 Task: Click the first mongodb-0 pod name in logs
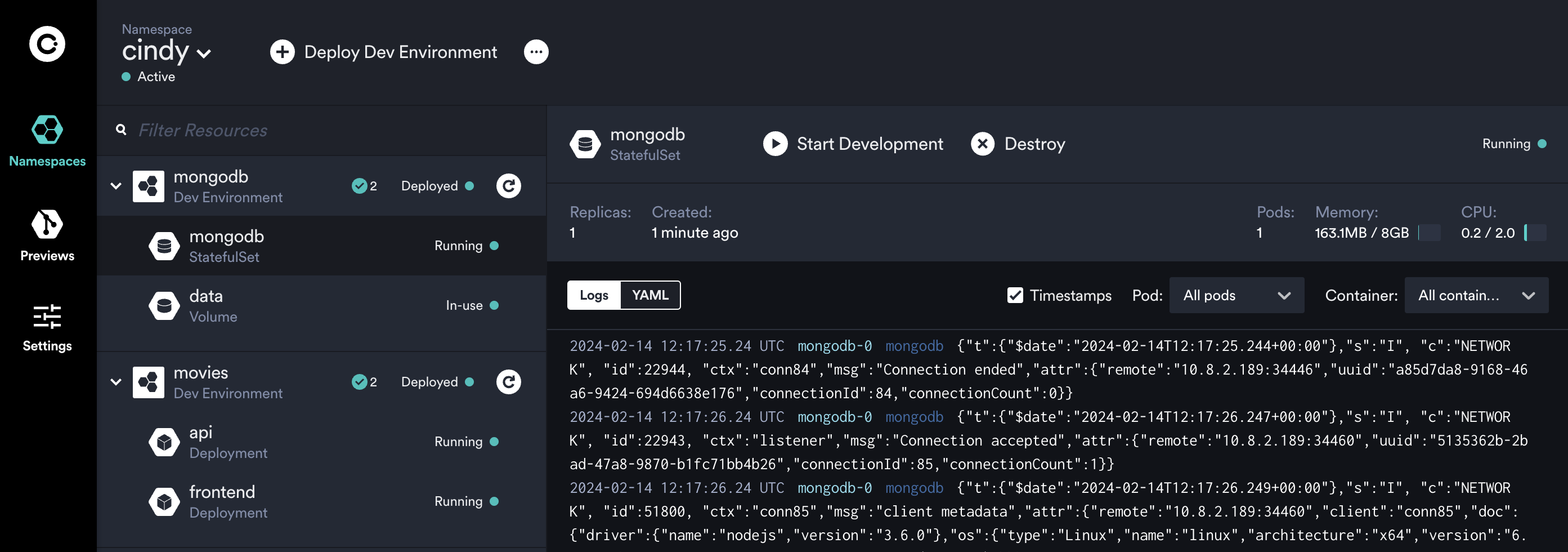(835, 346)
